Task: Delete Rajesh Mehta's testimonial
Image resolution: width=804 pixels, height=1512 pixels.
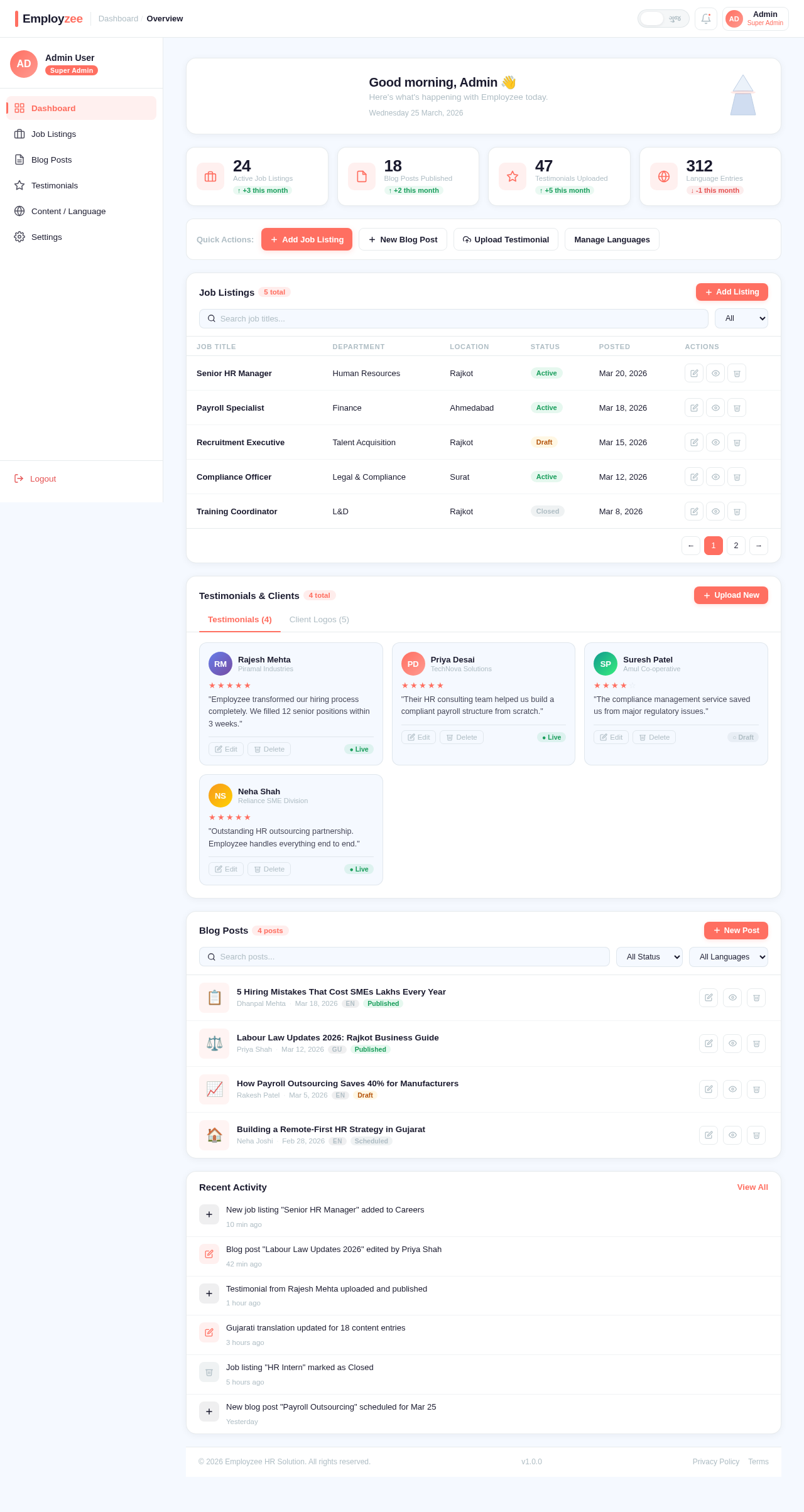Action: pyautogui.click(x=269, y=749)
